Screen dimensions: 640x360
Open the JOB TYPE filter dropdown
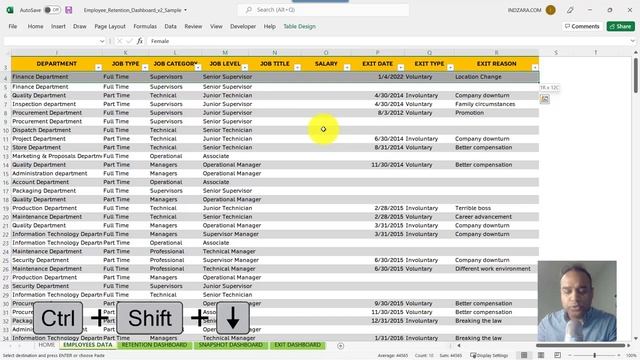[145, 67]
